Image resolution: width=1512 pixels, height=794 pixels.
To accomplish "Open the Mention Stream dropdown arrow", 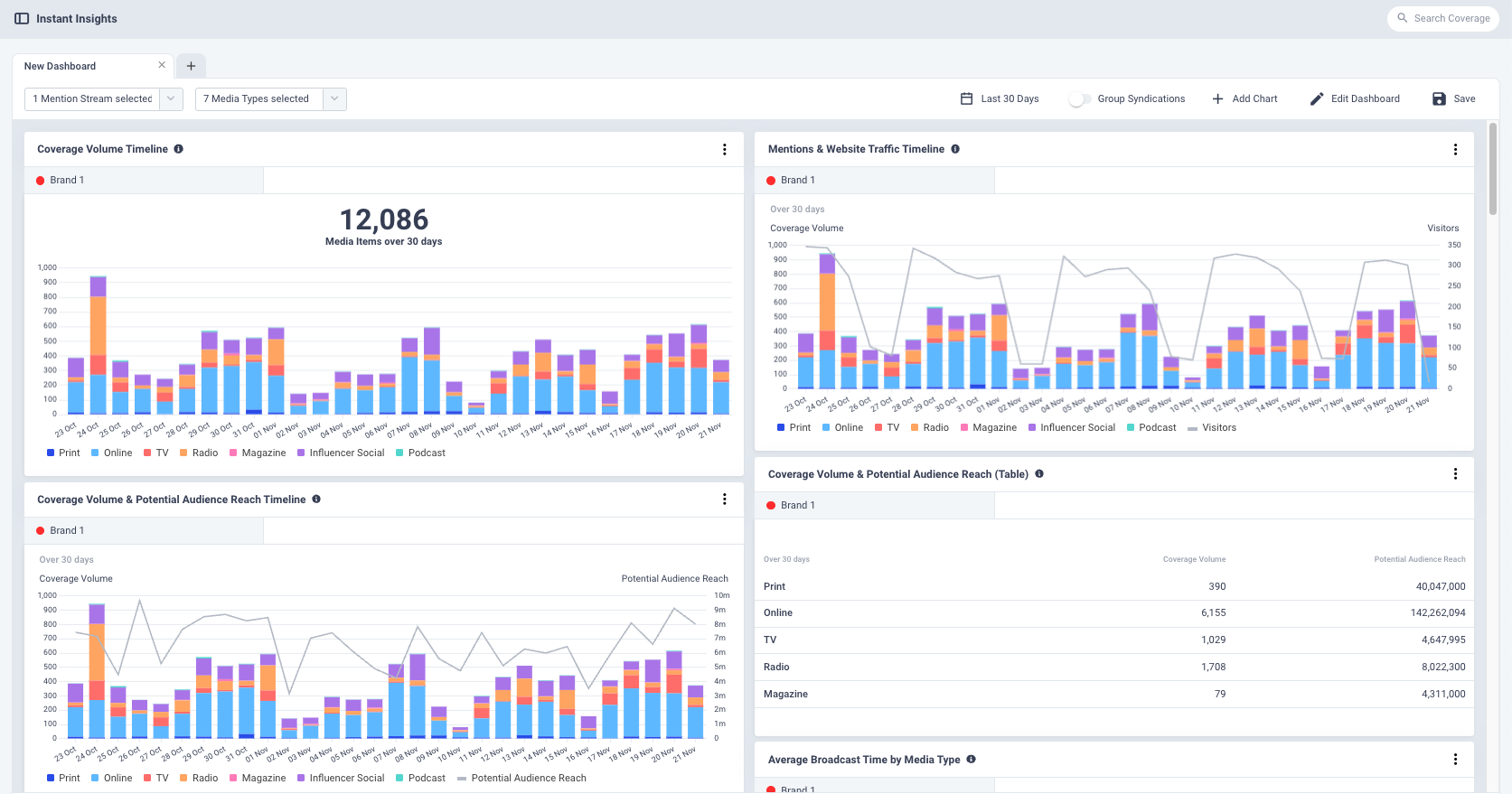I will [172, 98].
